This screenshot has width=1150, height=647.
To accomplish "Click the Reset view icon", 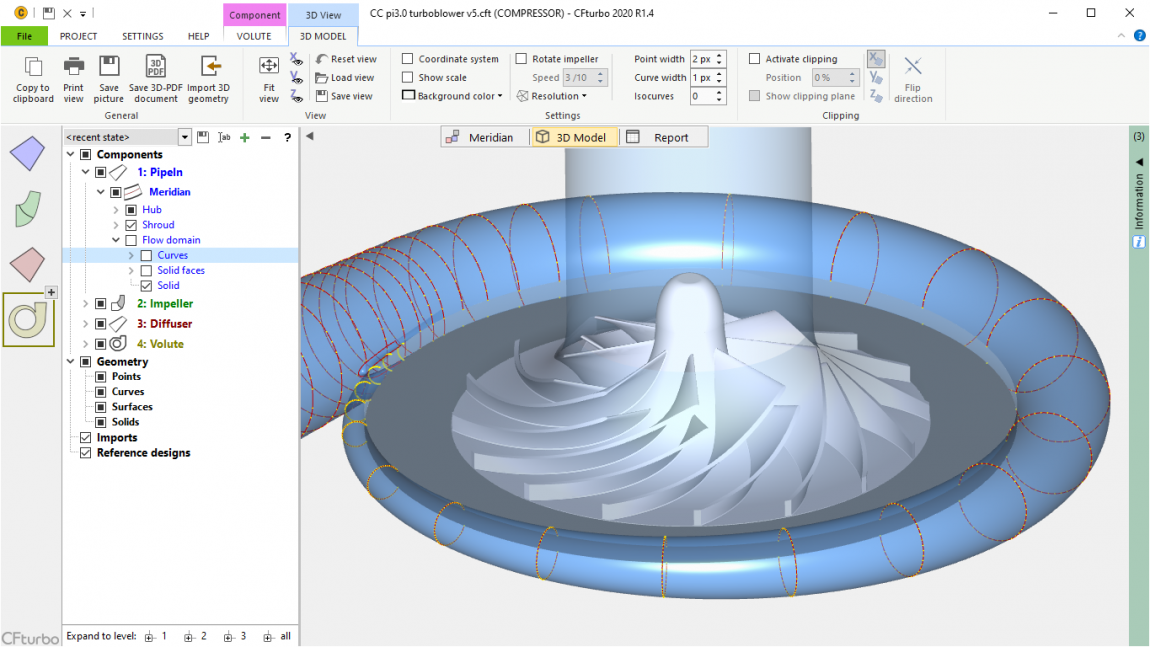I will pyautogui.click(x=346, y=58).
